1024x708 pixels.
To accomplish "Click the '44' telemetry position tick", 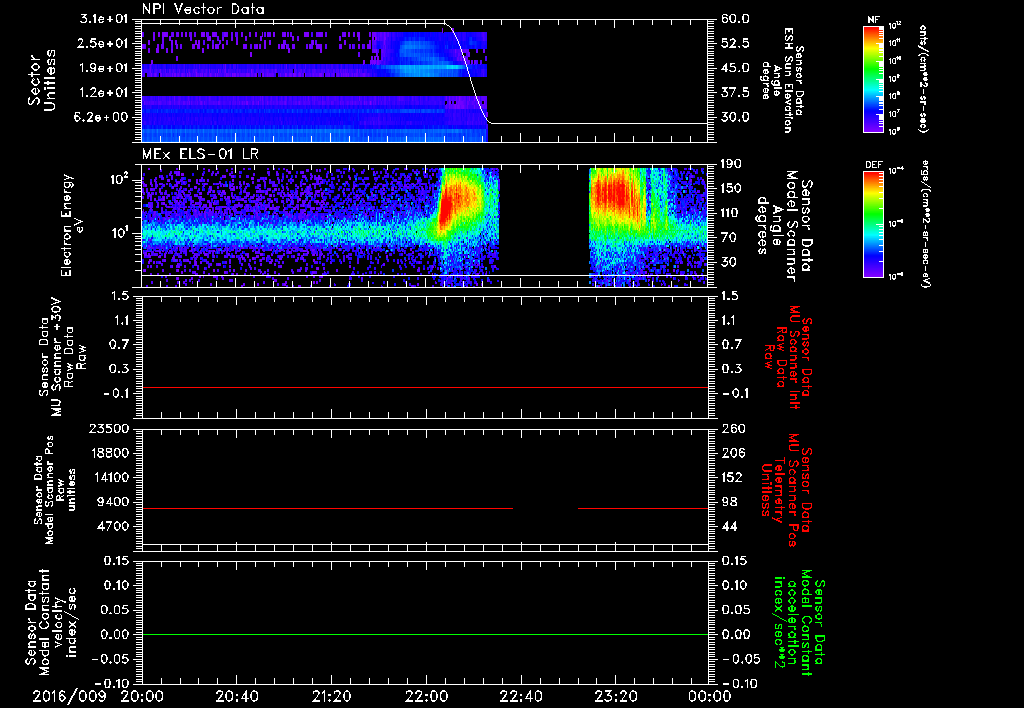I will [729, 527].
